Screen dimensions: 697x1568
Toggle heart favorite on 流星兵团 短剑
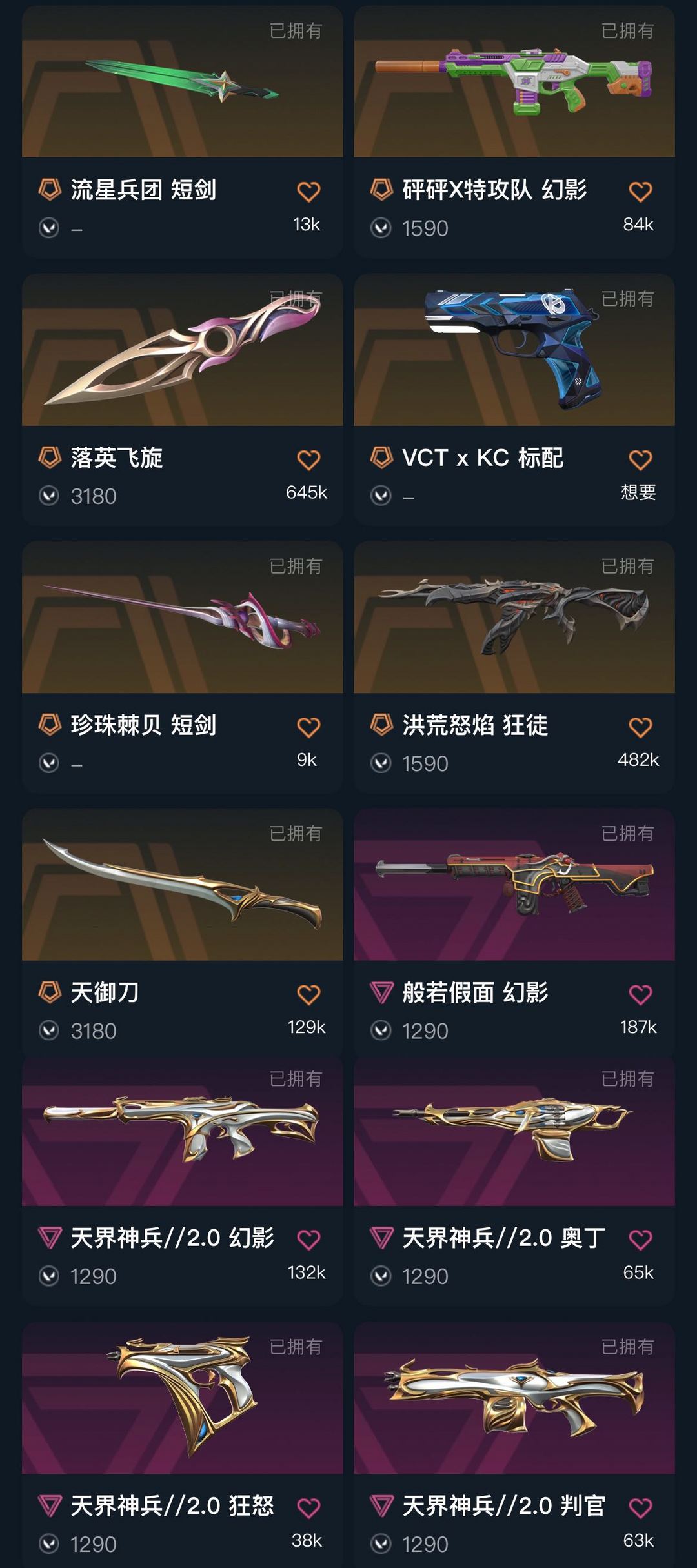pos(308,192)
